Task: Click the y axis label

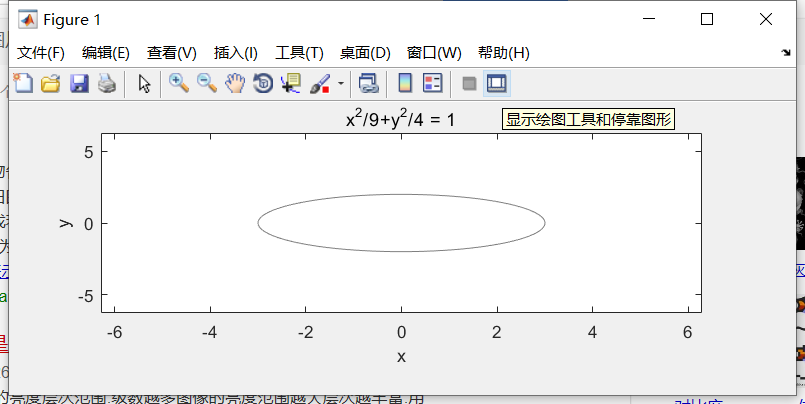Action: click(66, 222)
